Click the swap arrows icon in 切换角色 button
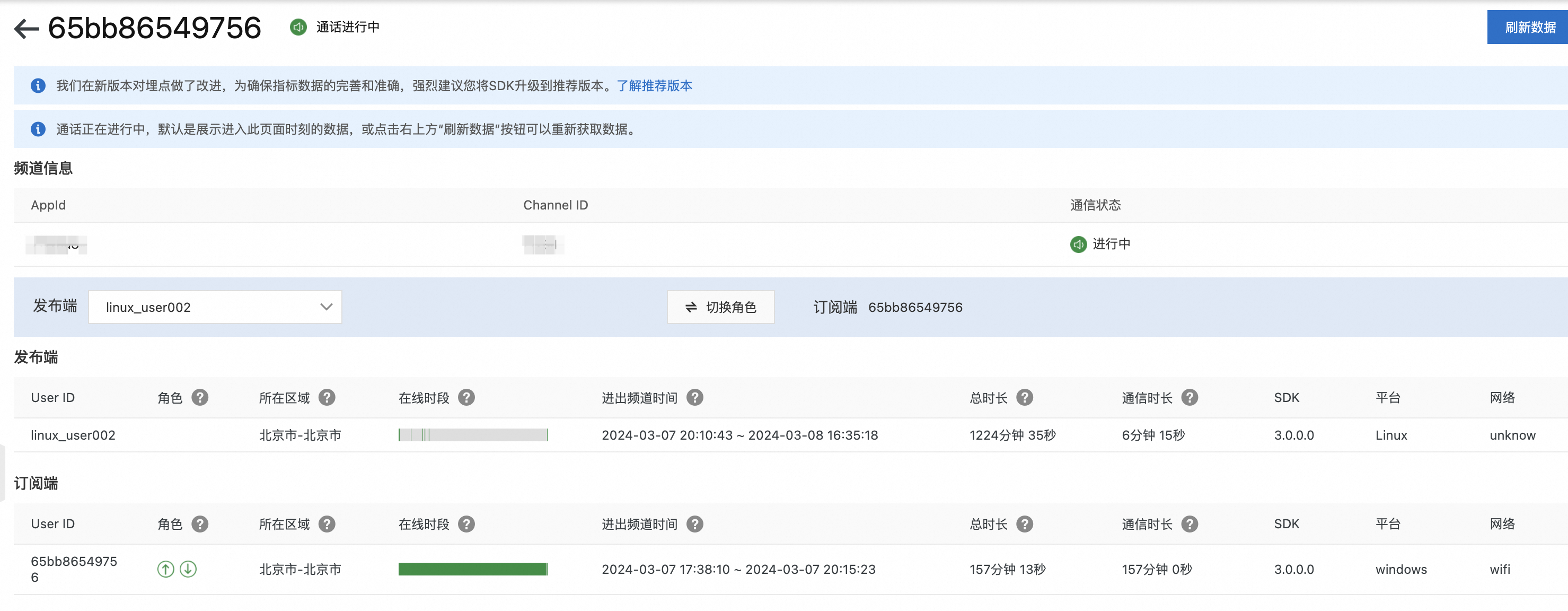Screen dimensions: 1568x611 coord(691,308)
